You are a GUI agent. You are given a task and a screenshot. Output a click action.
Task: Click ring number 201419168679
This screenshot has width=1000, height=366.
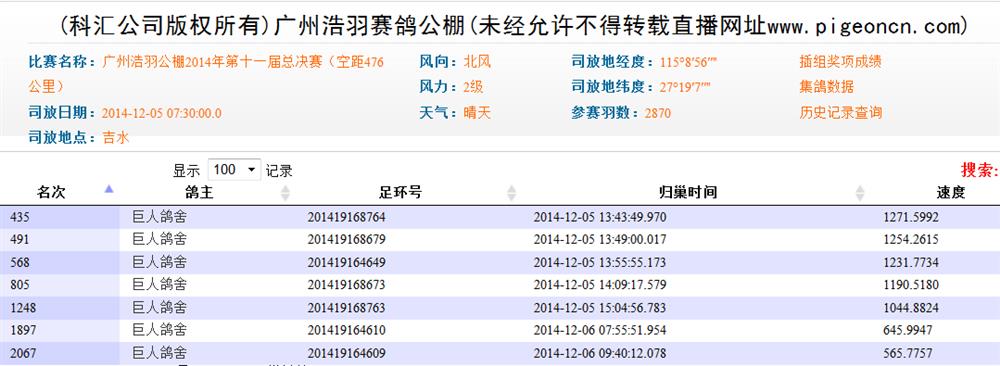pos(346,240)
